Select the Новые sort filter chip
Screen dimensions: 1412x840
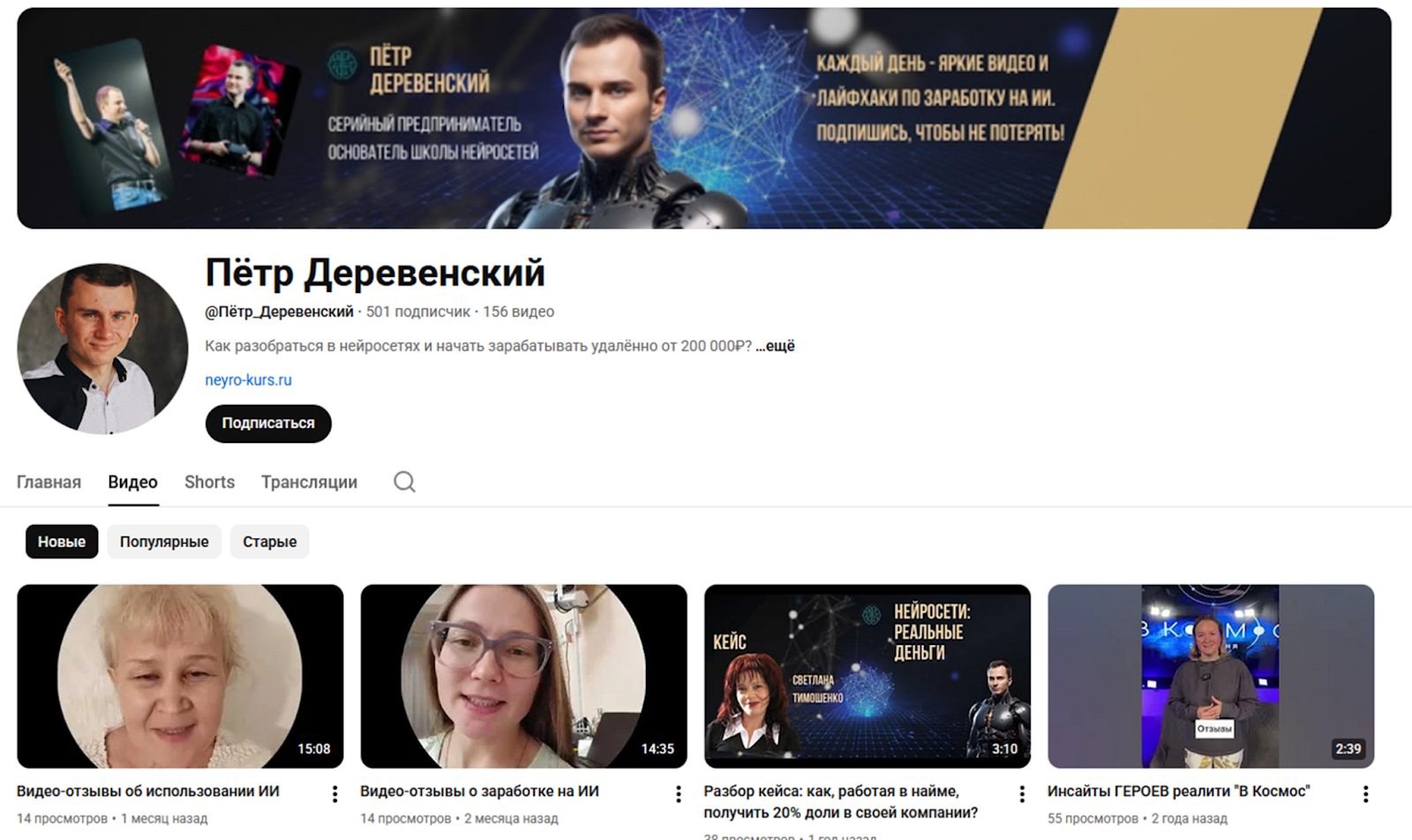tap(62, 542)
